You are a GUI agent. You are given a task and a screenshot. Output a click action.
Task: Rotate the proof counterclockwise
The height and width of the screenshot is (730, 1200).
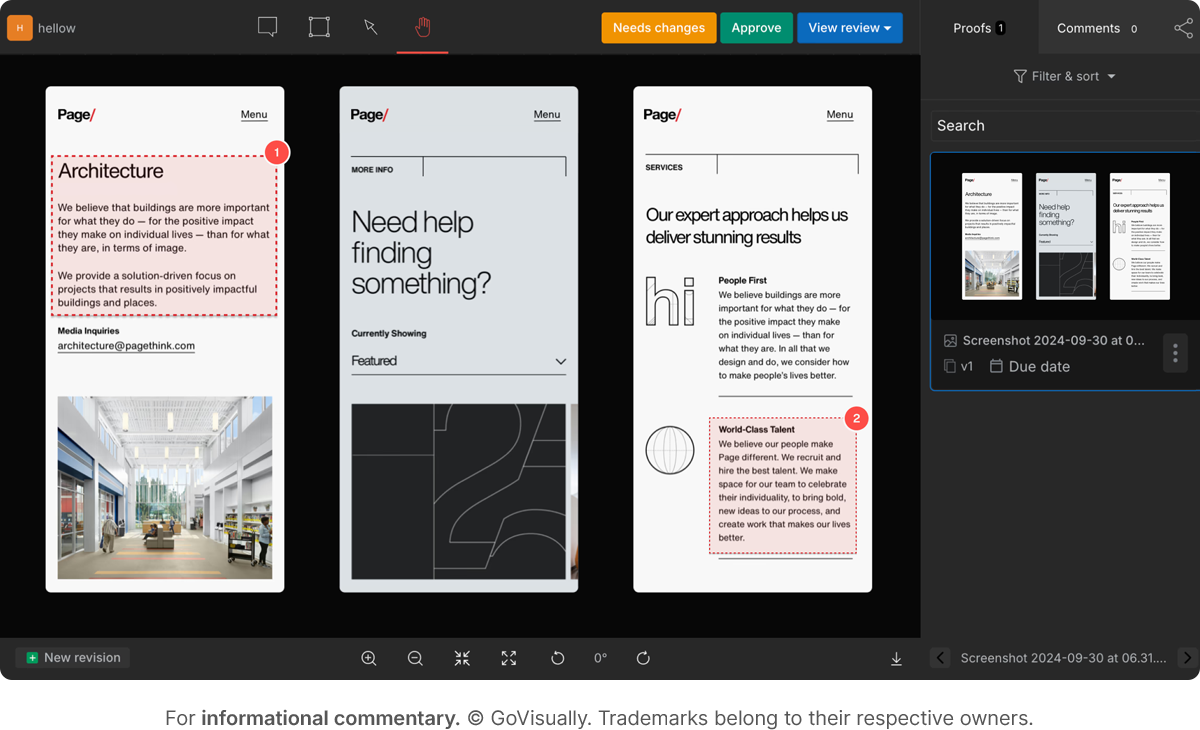pyautogui.click(x=557, y=658)
